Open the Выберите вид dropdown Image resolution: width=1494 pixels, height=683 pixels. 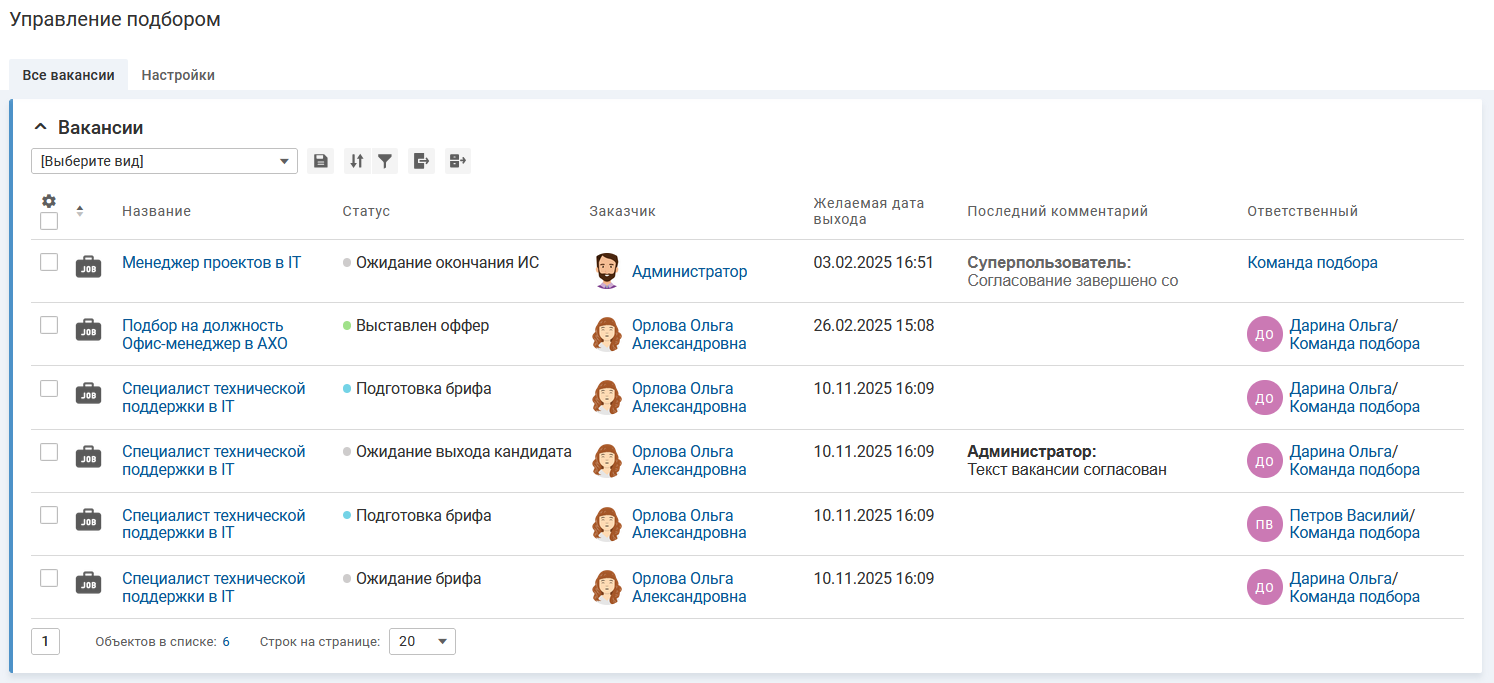pyautogui.click(x=165, y=161)
